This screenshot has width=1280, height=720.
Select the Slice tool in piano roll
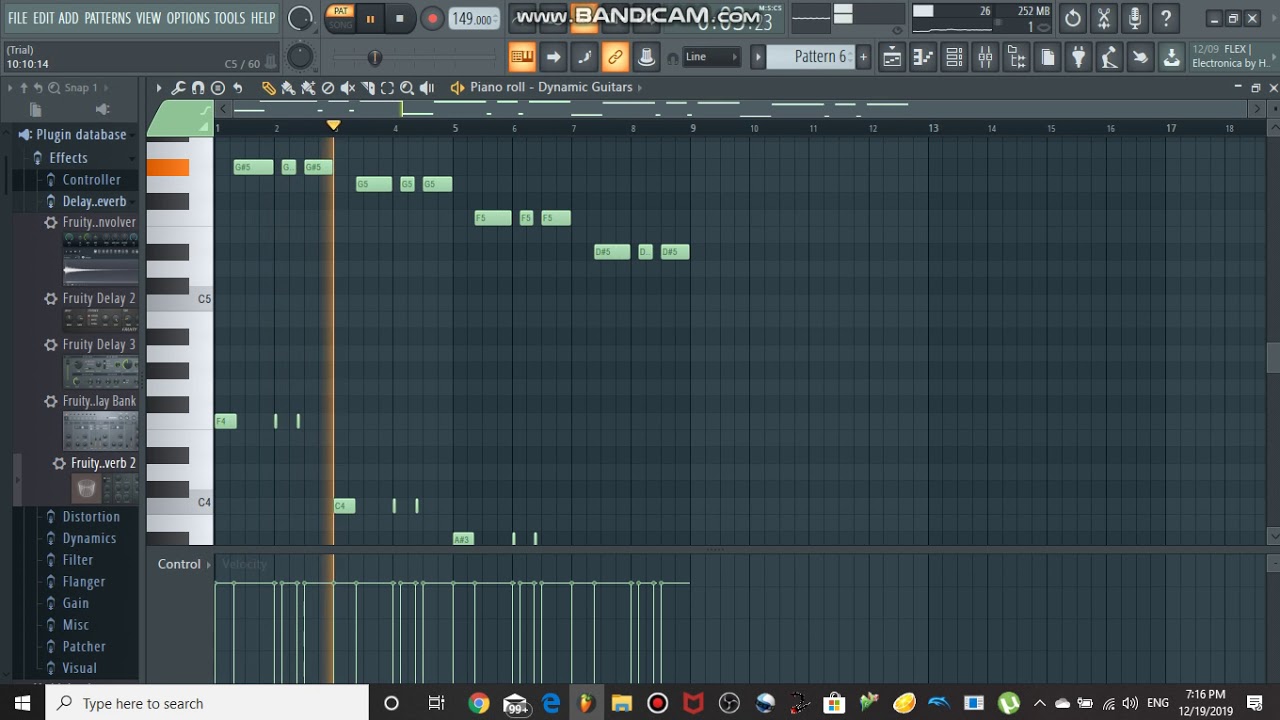[x=368, y=88]
